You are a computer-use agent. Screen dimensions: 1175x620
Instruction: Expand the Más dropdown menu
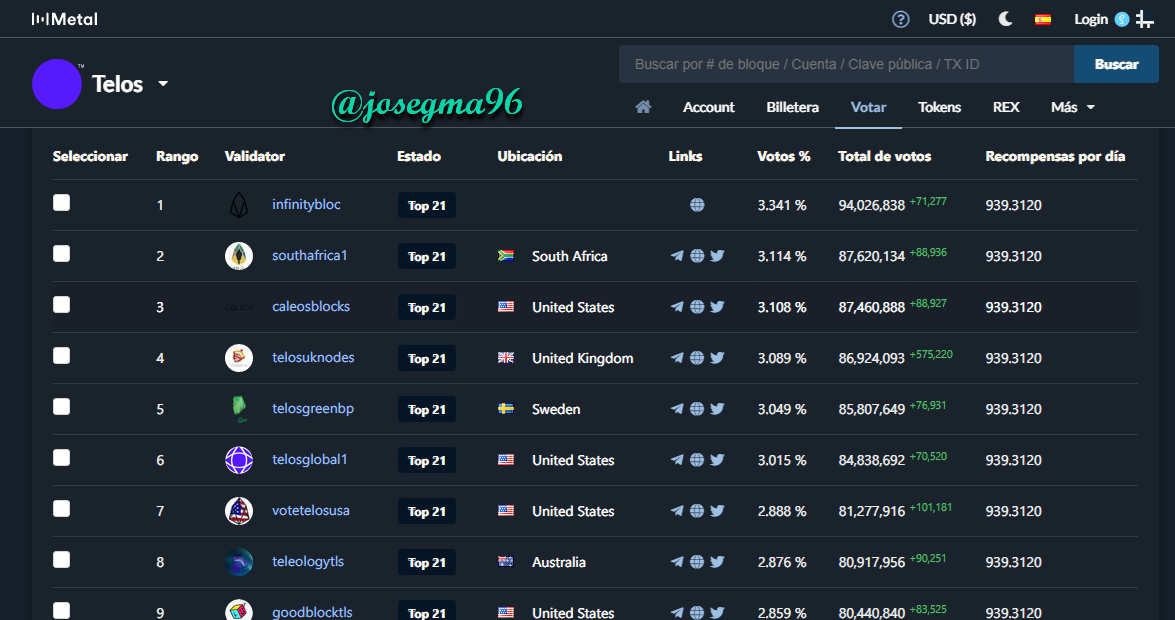coord(1072,107)
